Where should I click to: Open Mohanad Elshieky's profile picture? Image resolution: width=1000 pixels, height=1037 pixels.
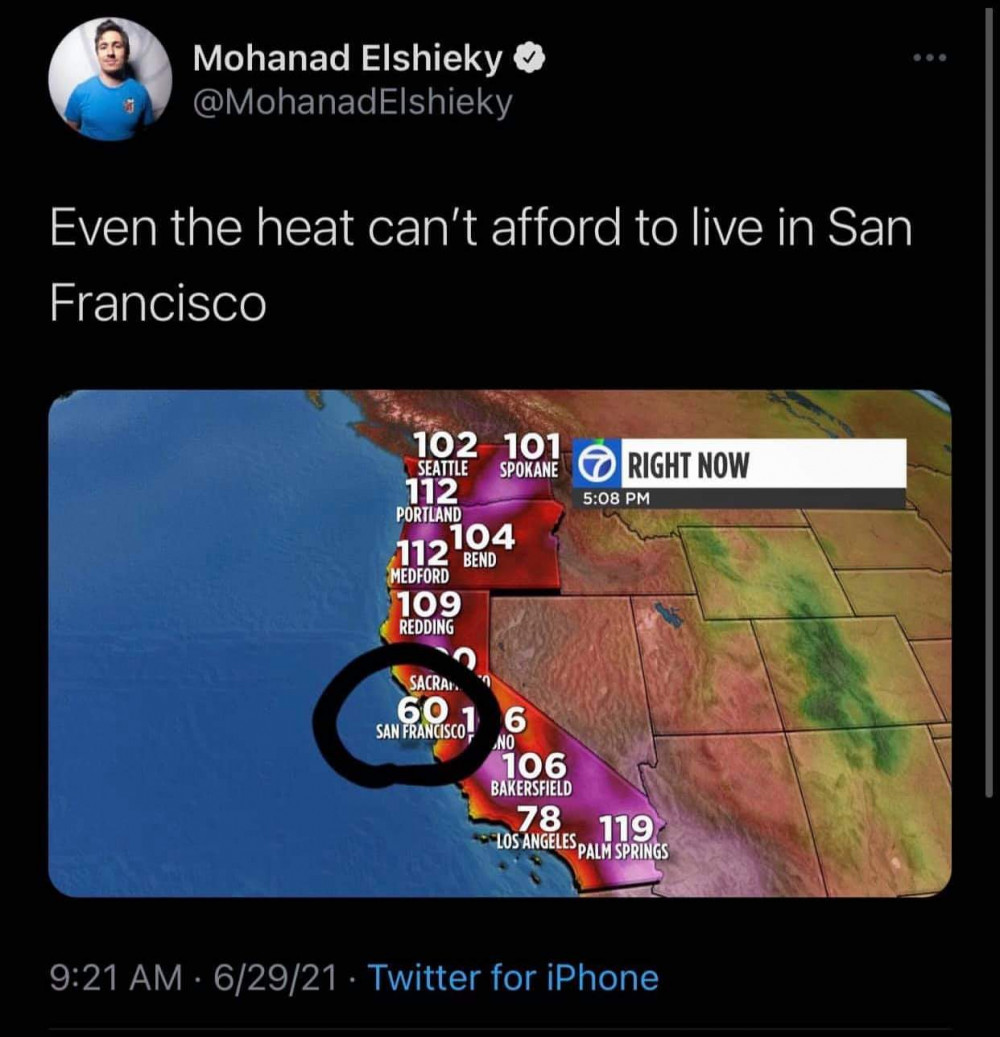110,79
